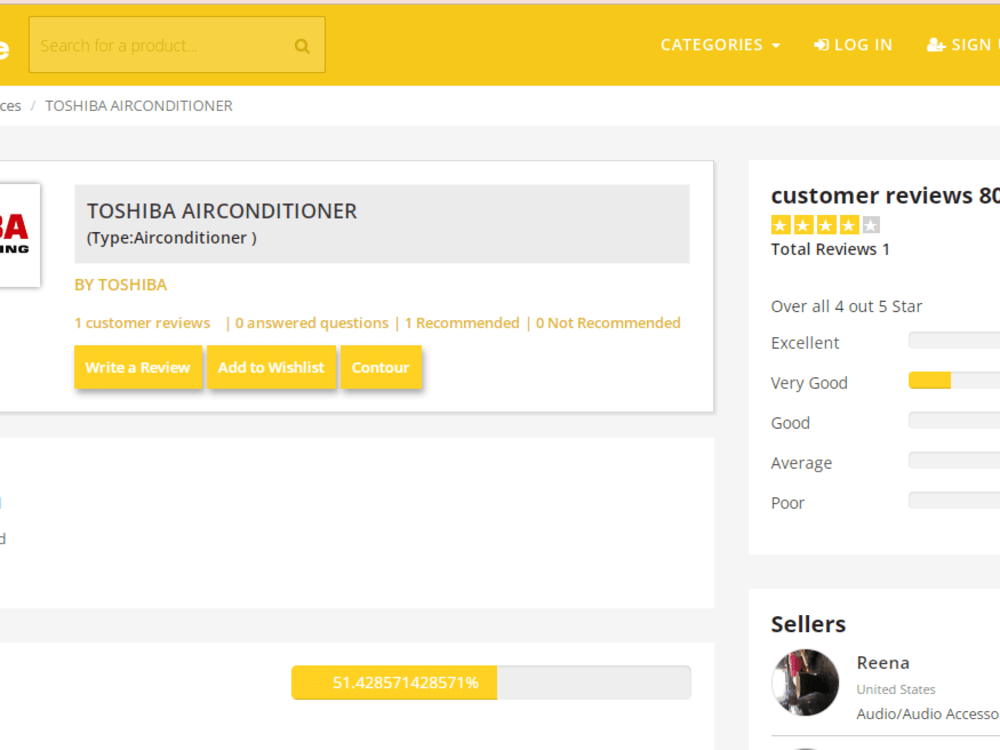Click the seller name Reena
Viewport: 1000px width, 750px height.
point(883,663)
